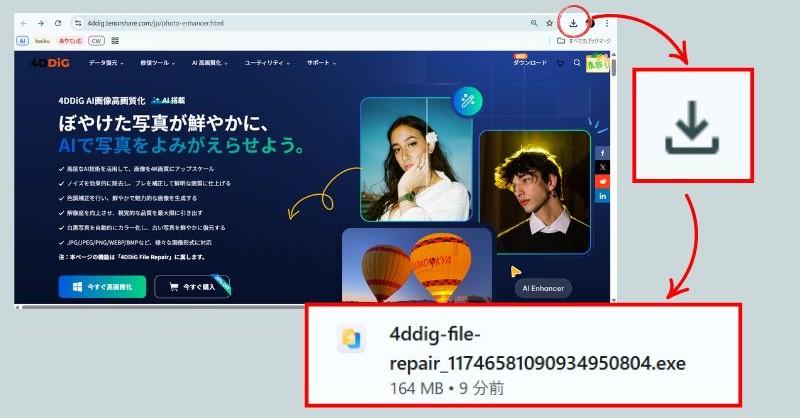Click the AI Enhancer label
Screen dimensions: 800x418
pyautogui.click(x=543, y=288)
